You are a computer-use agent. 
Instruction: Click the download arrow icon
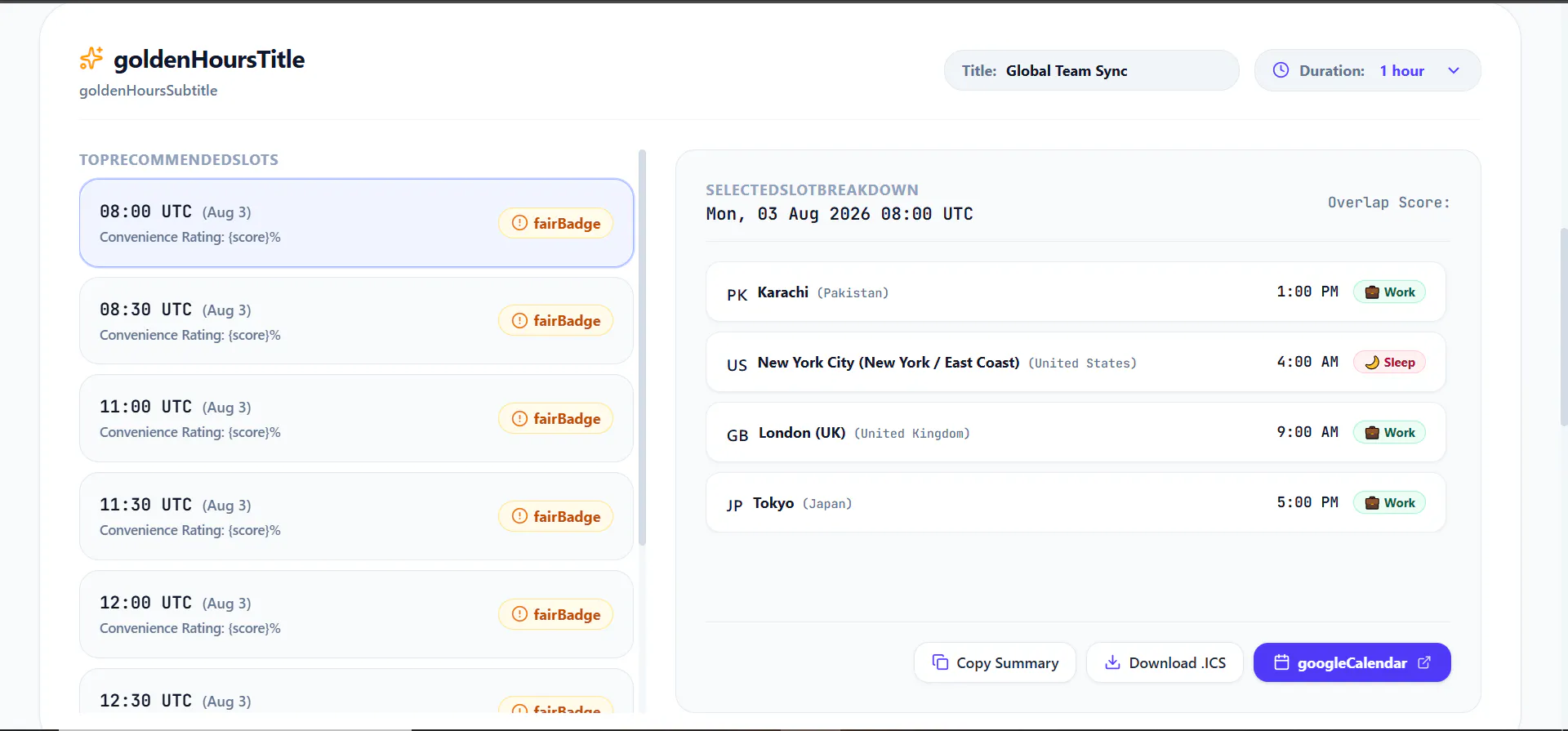click(1112, 662)
